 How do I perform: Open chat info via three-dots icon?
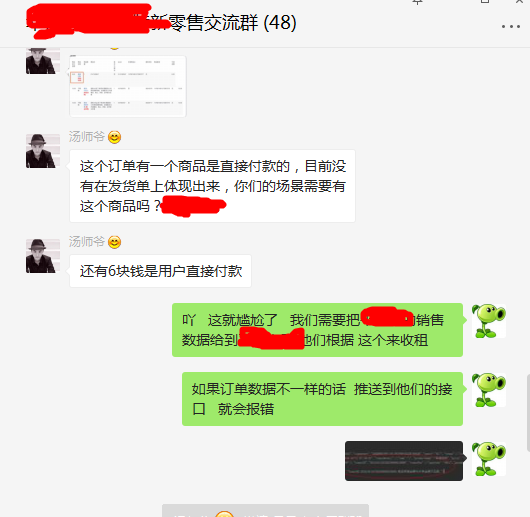(510, 26)
